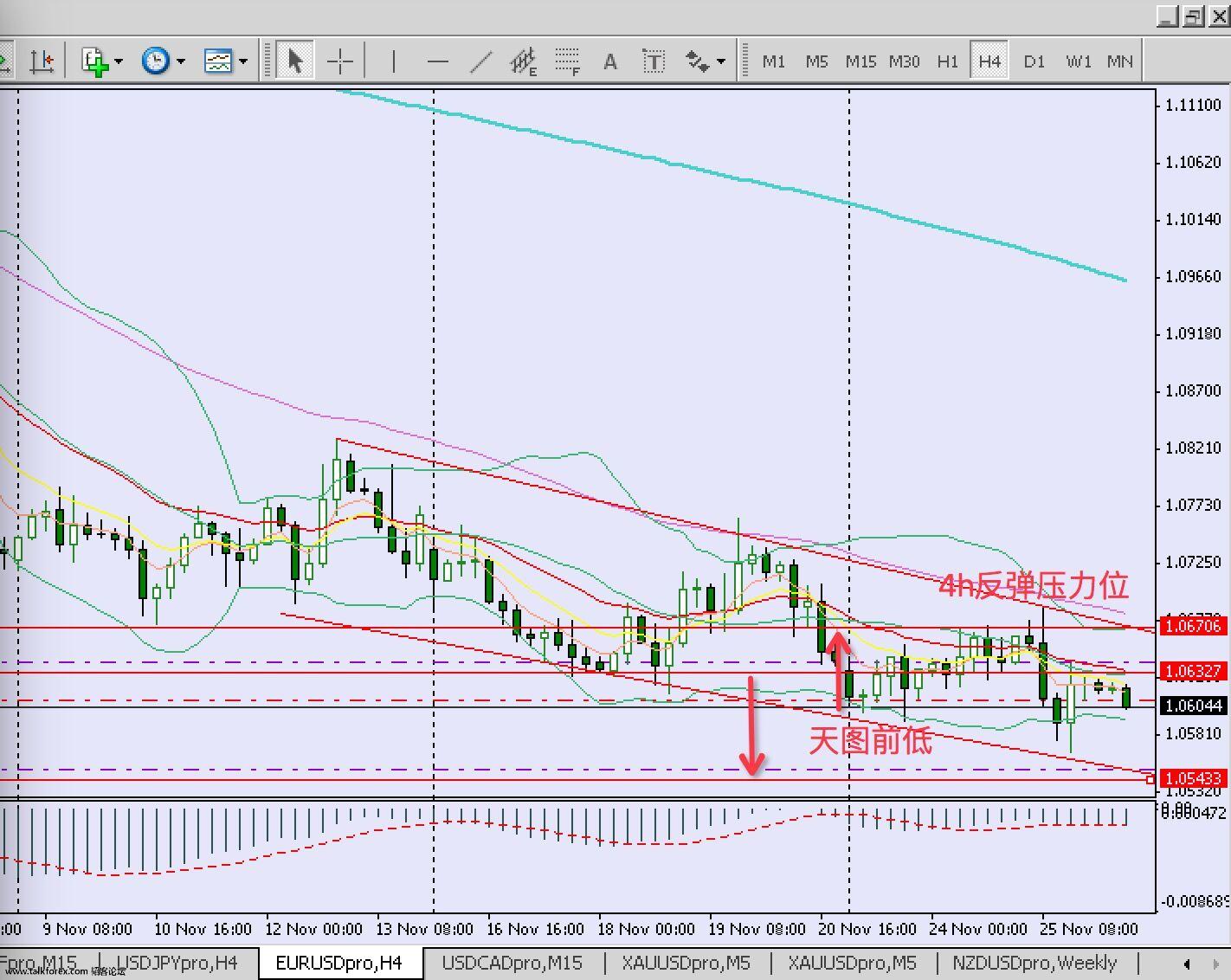The width and height of the screenshot is (1231, 980).
Task: Switch chart to M1 timeframe
Action: click(774, 61)
